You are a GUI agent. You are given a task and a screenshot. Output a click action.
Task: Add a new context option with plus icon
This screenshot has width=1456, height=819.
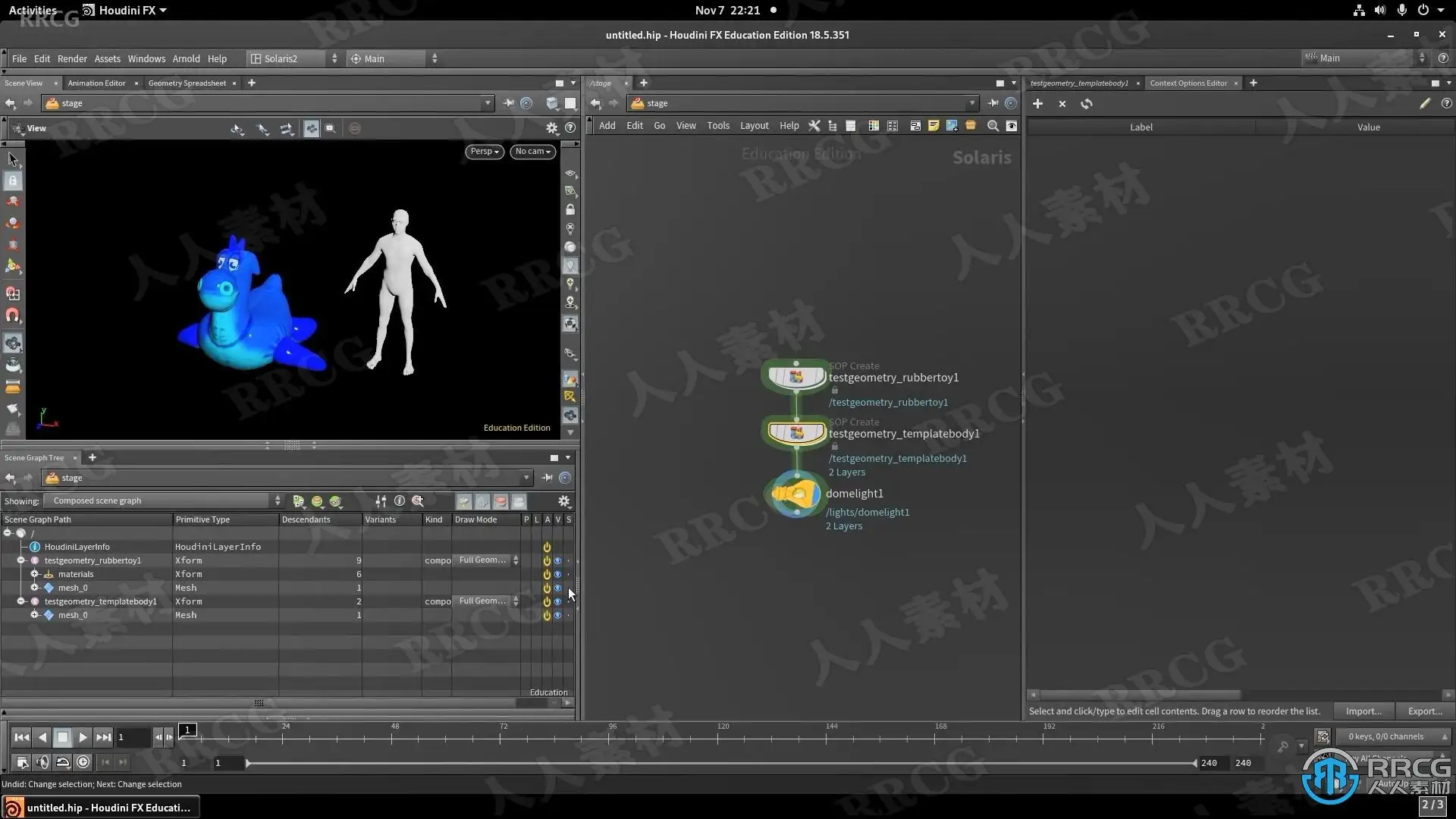pyautogui.click(x=1037, y=104)
